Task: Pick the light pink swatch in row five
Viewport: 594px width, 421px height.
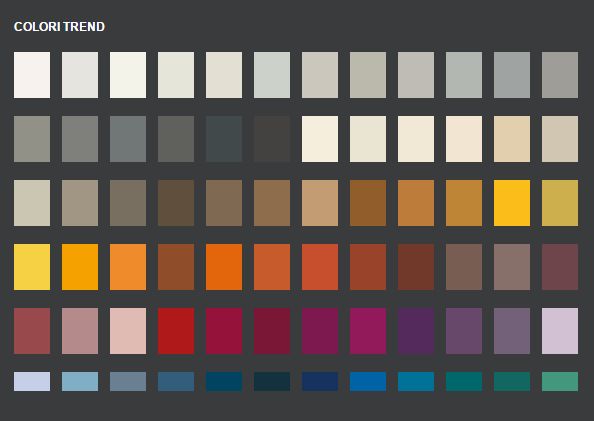Action: (x=128, y=331)
